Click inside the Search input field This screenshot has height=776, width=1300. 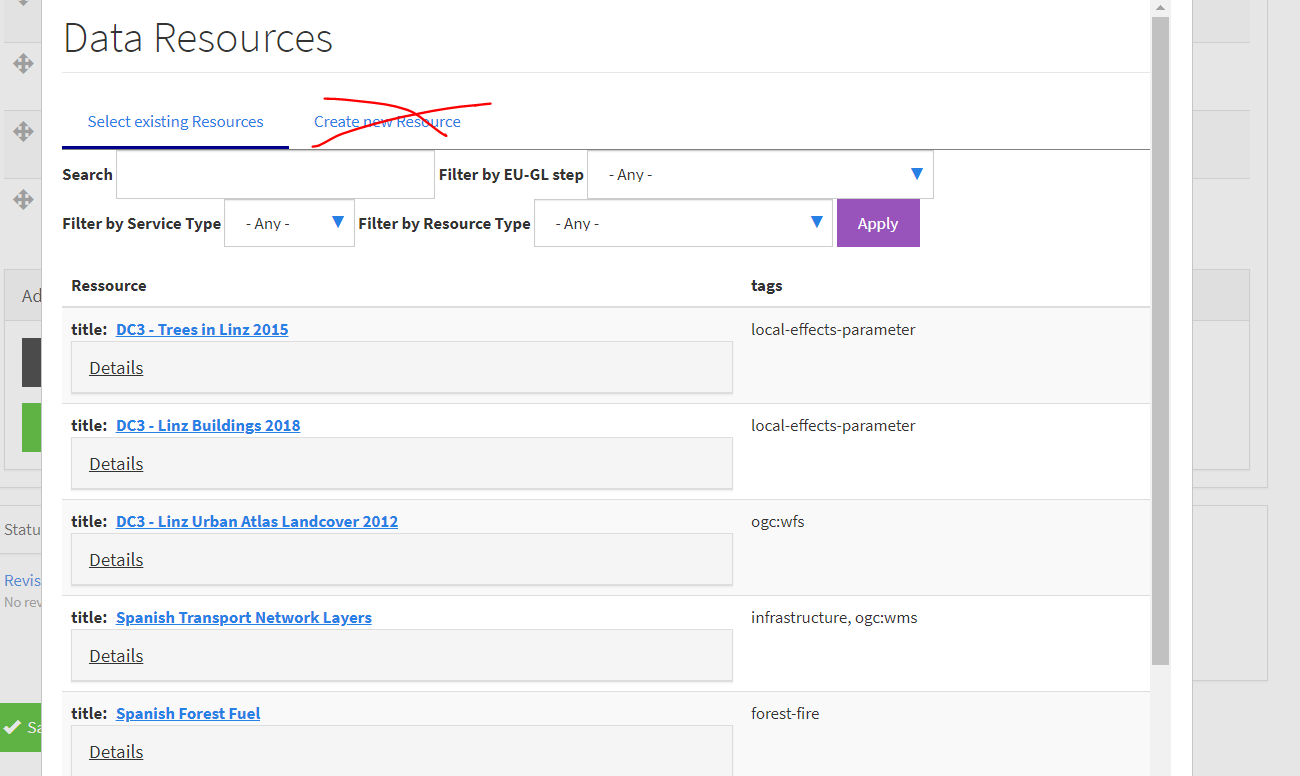click(275, 173)
